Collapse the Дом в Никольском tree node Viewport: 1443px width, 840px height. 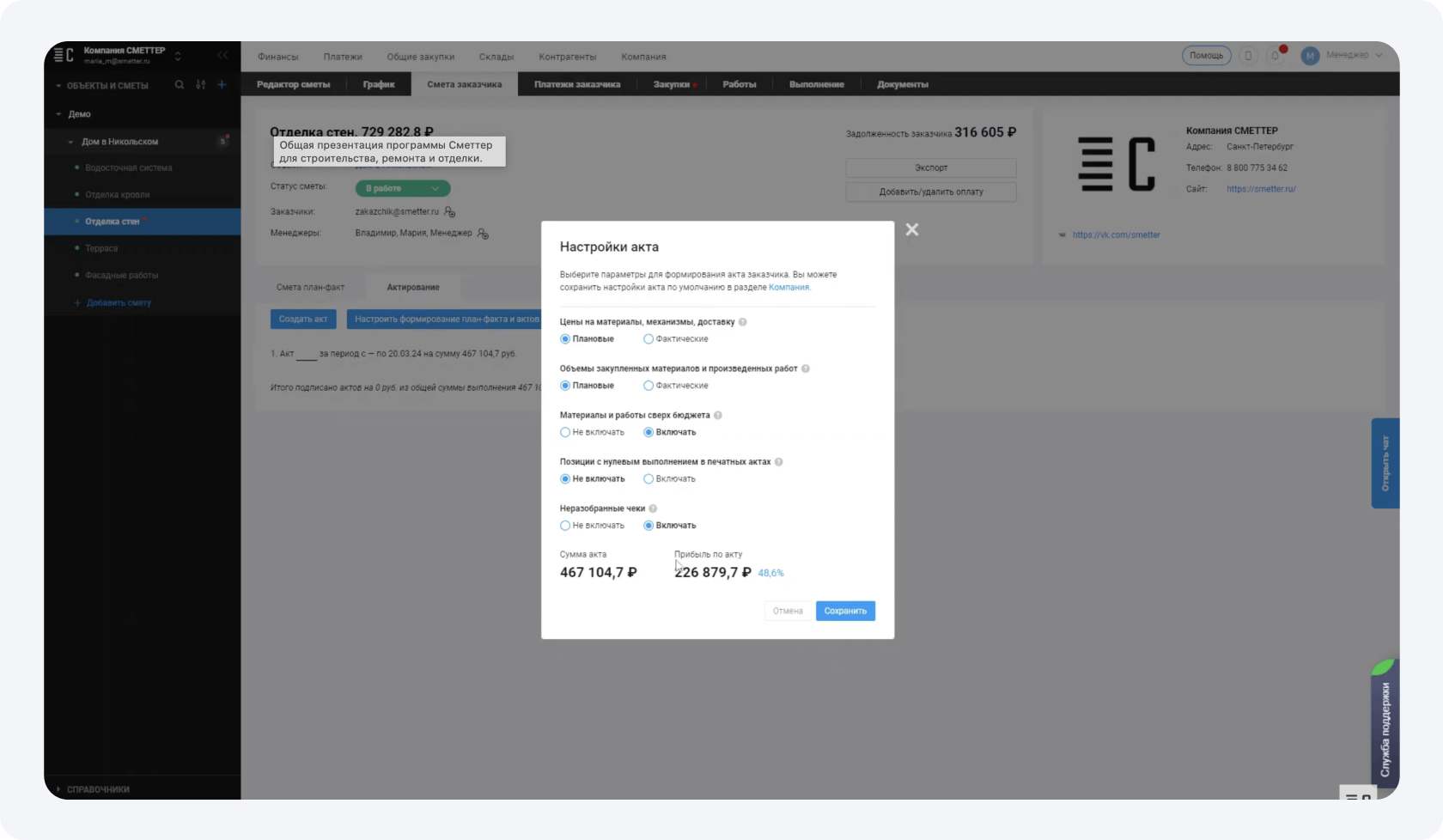pos(70,142)
